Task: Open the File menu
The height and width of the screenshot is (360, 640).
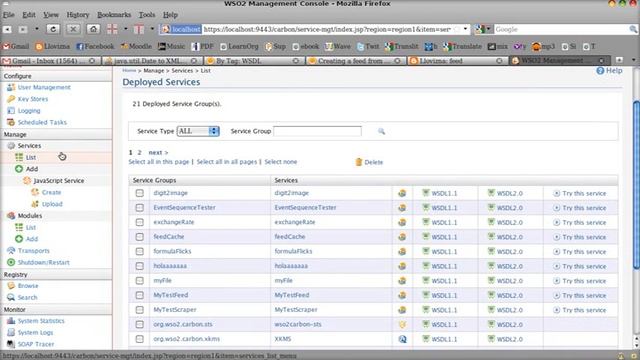Action: [9, 15]
